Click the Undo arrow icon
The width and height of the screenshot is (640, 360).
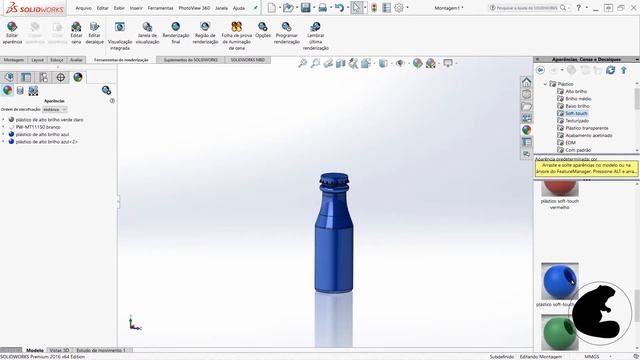tap(339, 8)
